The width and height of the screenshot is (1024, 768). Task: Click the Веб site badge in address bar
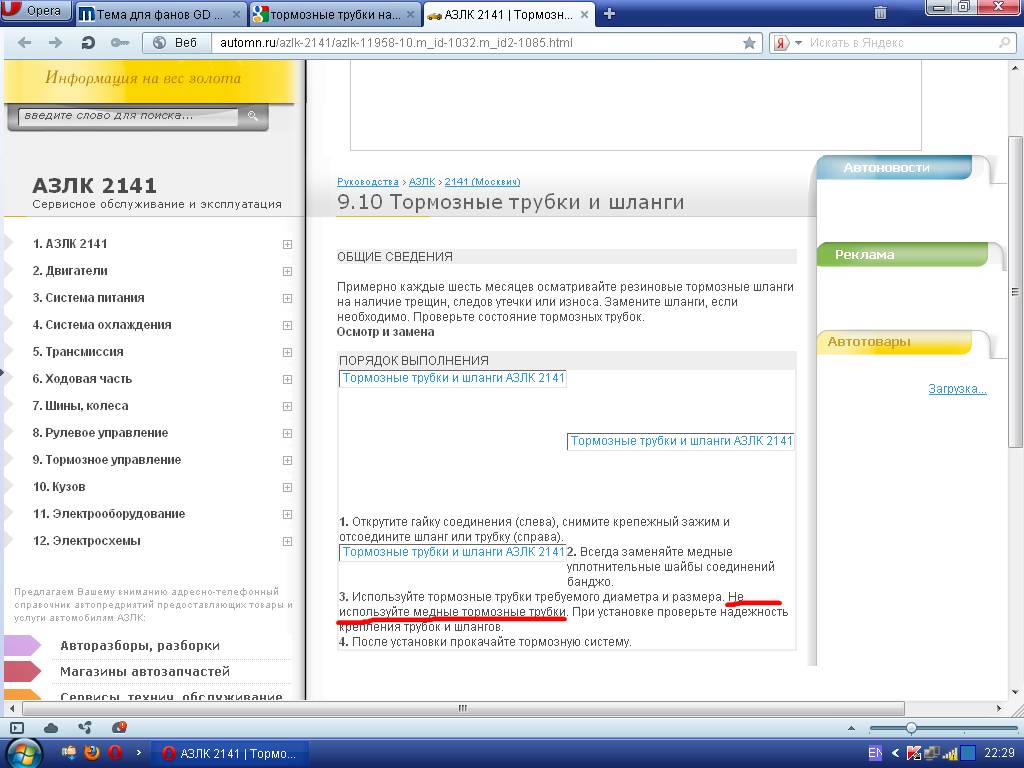175,43
